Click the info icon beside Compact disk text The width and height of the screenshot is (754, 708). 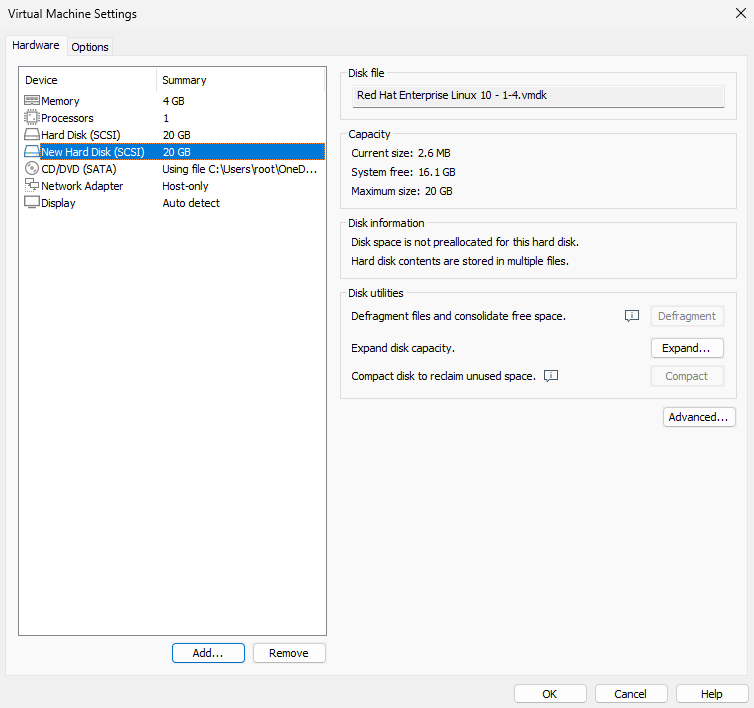click(550, 376)
